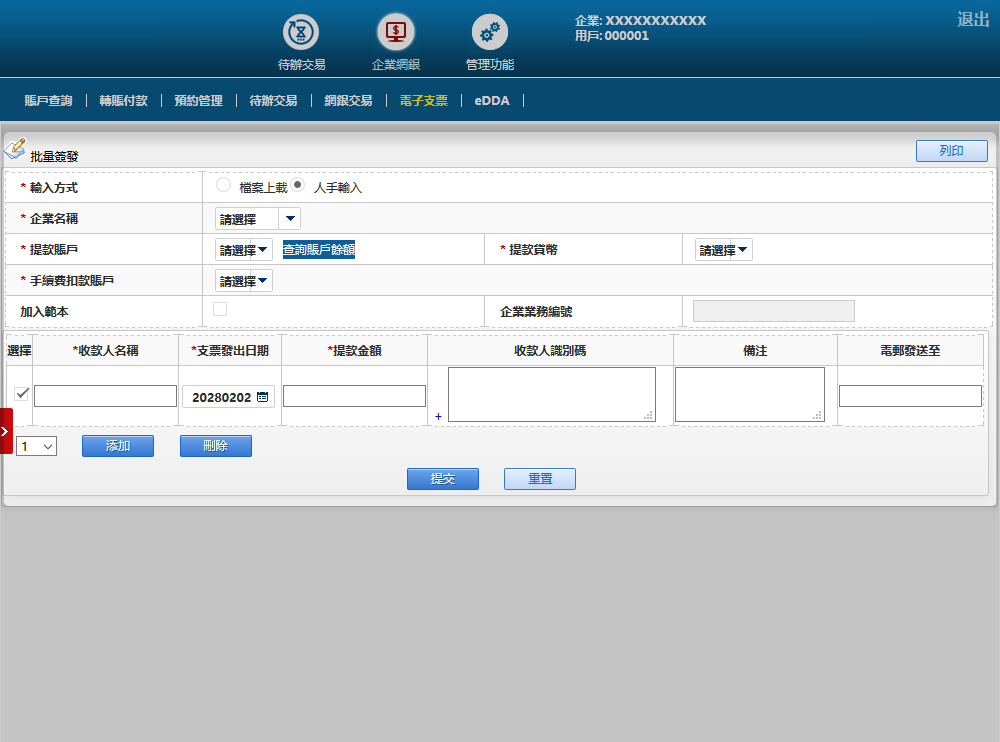The width and height of the screenshot is (1000, 742).
Task: Click the 查詢賬戶餘額 link
Action: pyautogui.click(x=318, y=250)
